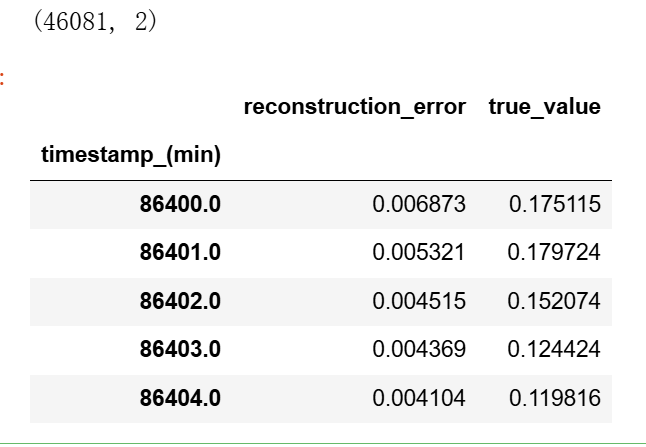Click the true_value cell 0.119816

pyautogui.click(x=555, y=398)
